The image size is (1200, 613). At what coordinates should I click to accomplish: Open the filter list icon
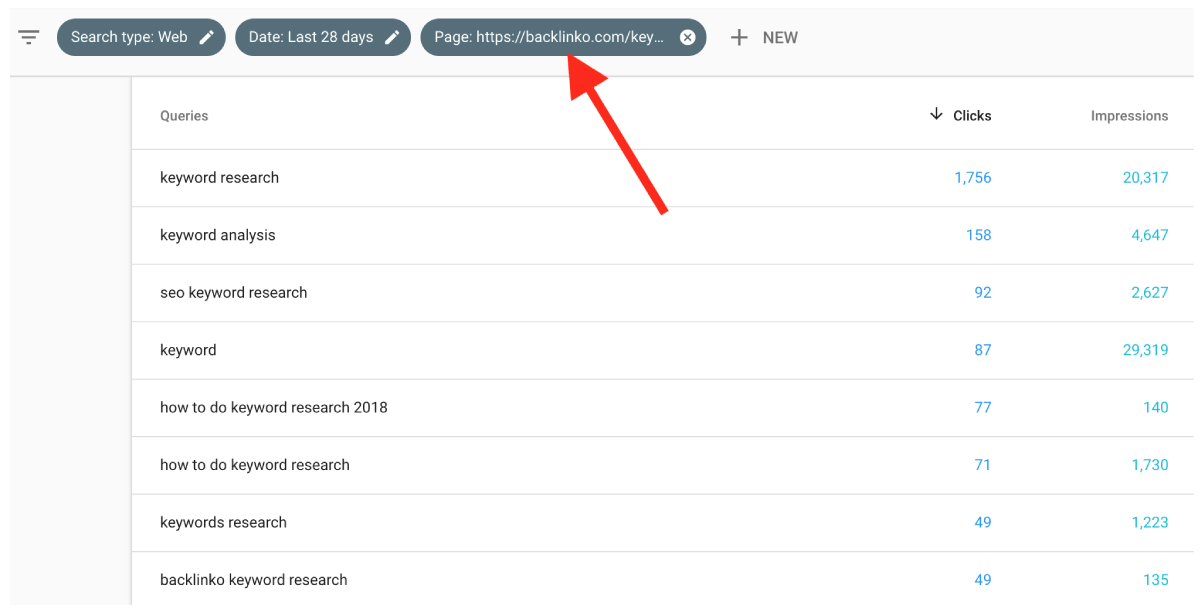[29, 37]
